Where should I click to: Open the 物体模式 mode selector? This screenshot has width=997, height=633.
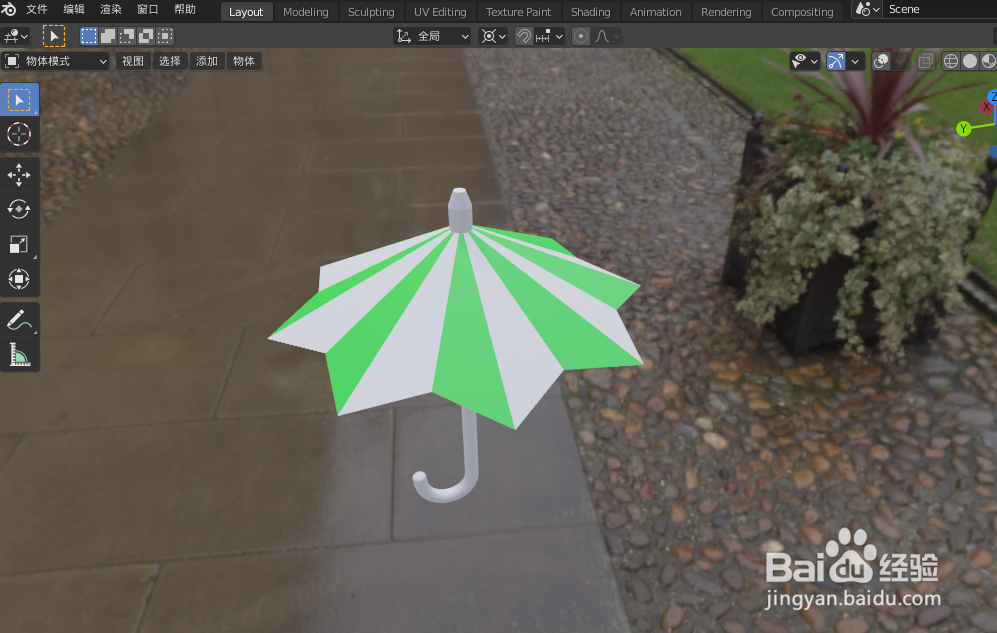pos(57,61)
